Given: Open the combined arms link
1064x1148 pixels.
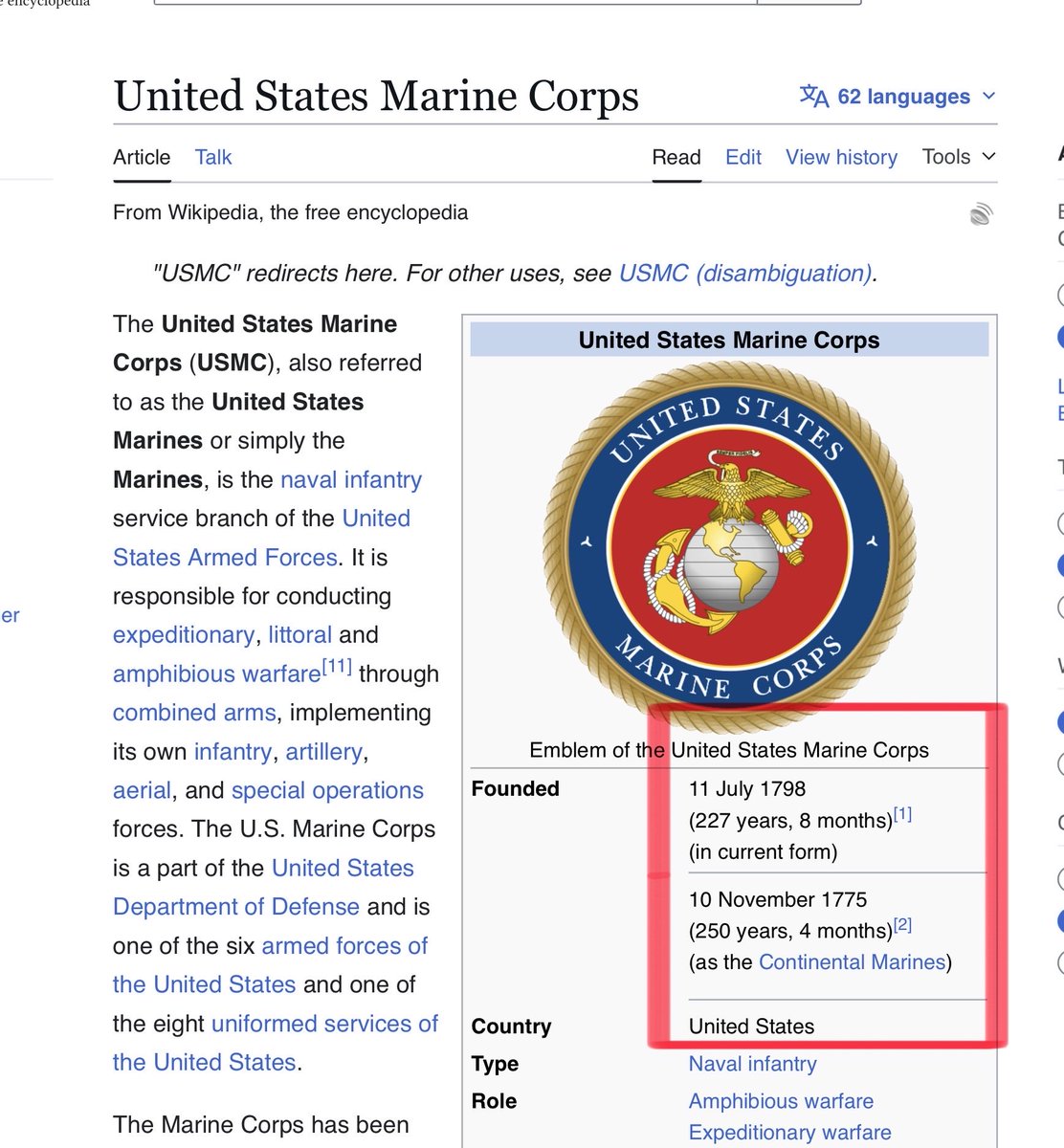Looking at the screenshot, I should point(194,713).
